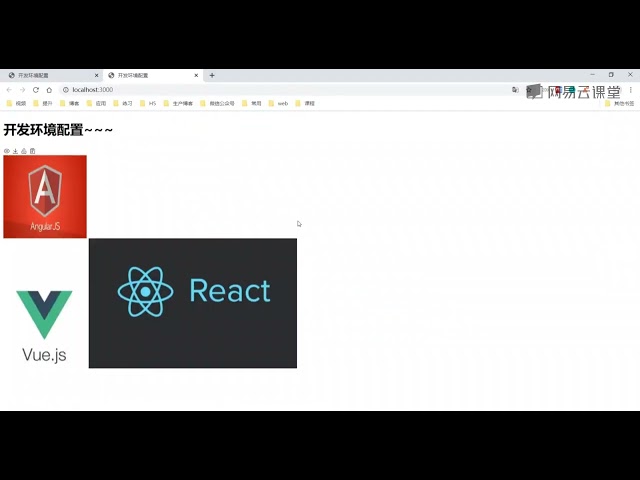This screenshot has width=640, height=480.
Task: Switch to the first 开发环境配置 tab
Action: 51,76
